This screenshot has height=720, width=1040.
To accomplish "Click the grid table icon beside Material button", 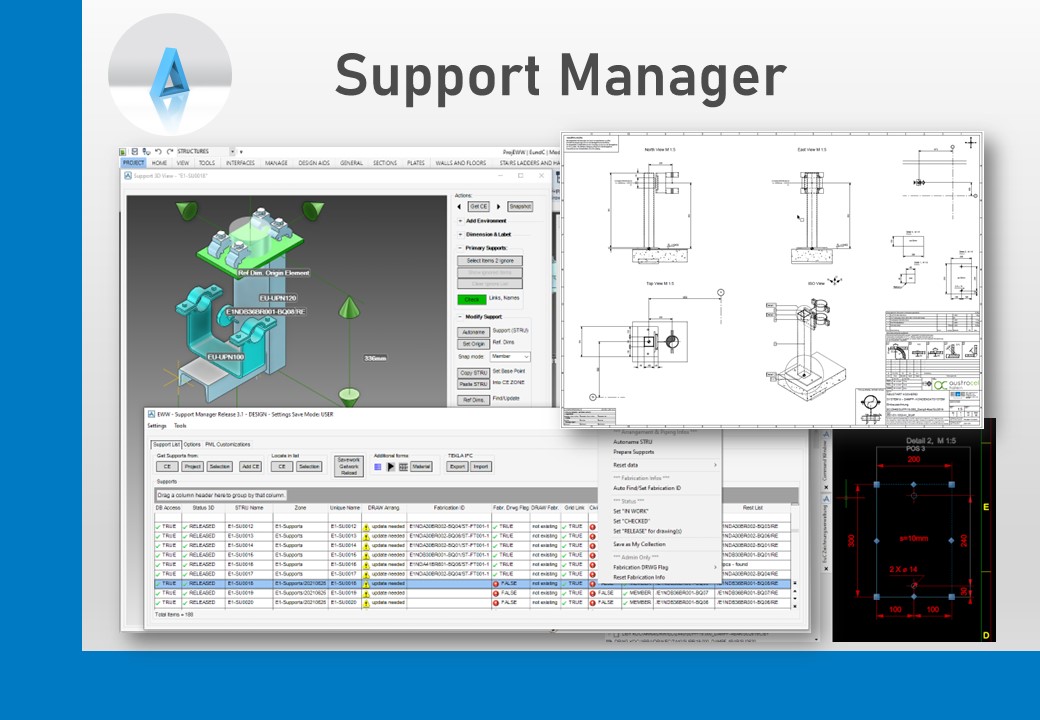I will point(402,466).
